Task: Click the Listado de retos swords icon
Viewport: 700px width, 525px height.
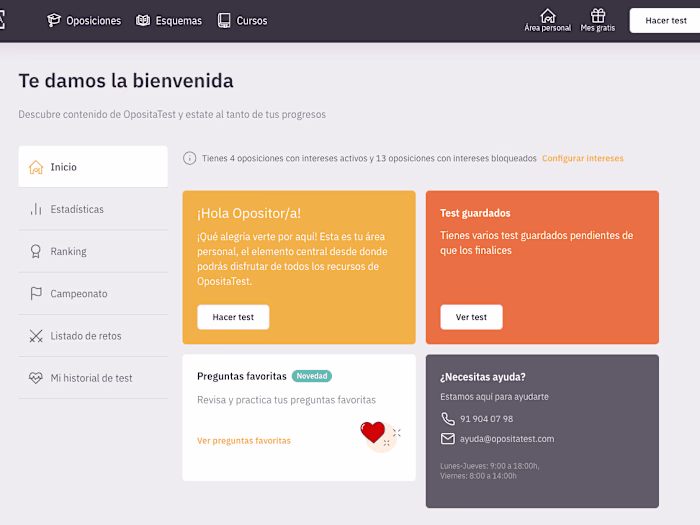Action: [36, 336]
